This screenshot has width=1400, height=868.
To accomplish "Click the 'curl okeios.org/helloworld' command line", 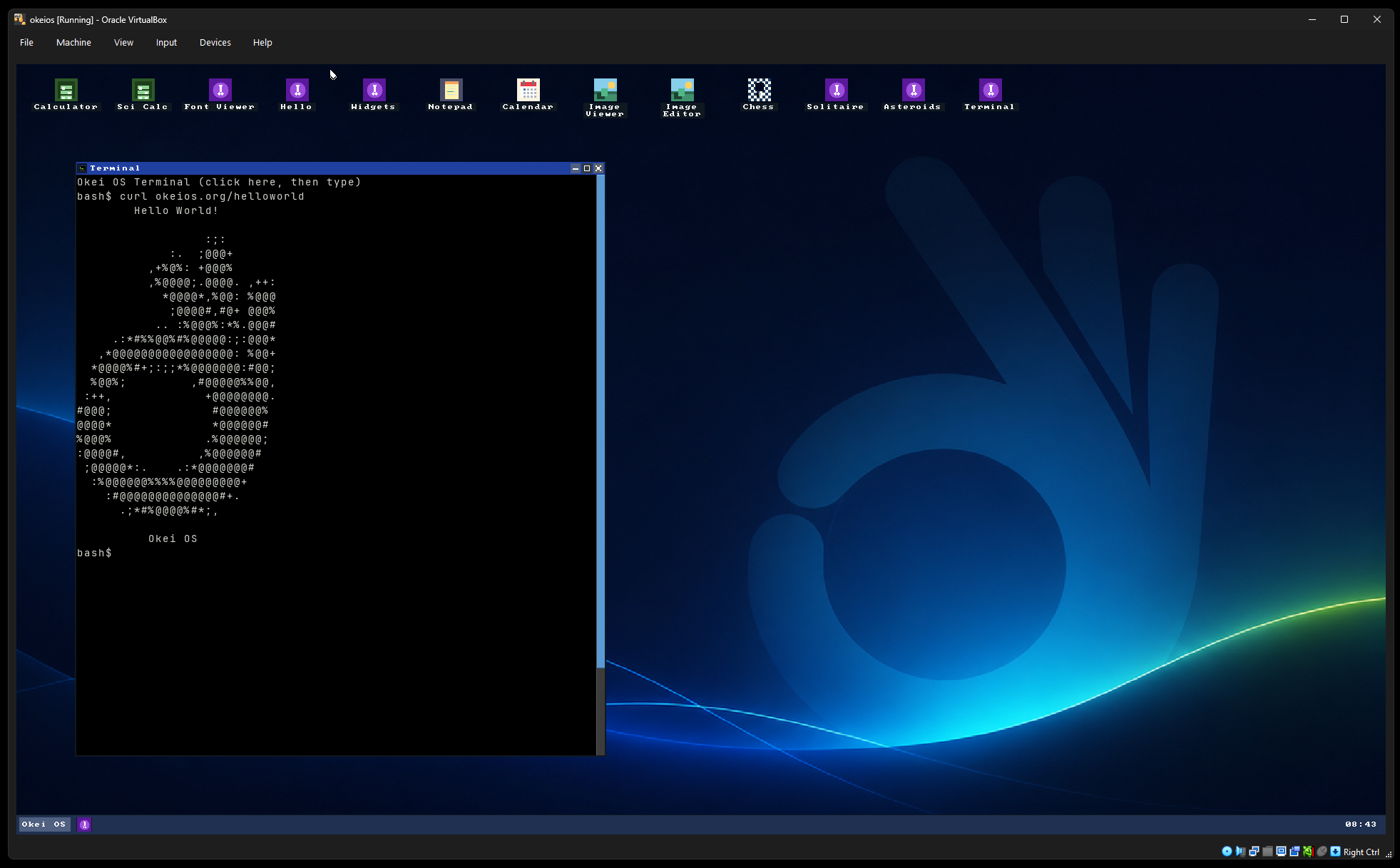I will pos(212,197).
